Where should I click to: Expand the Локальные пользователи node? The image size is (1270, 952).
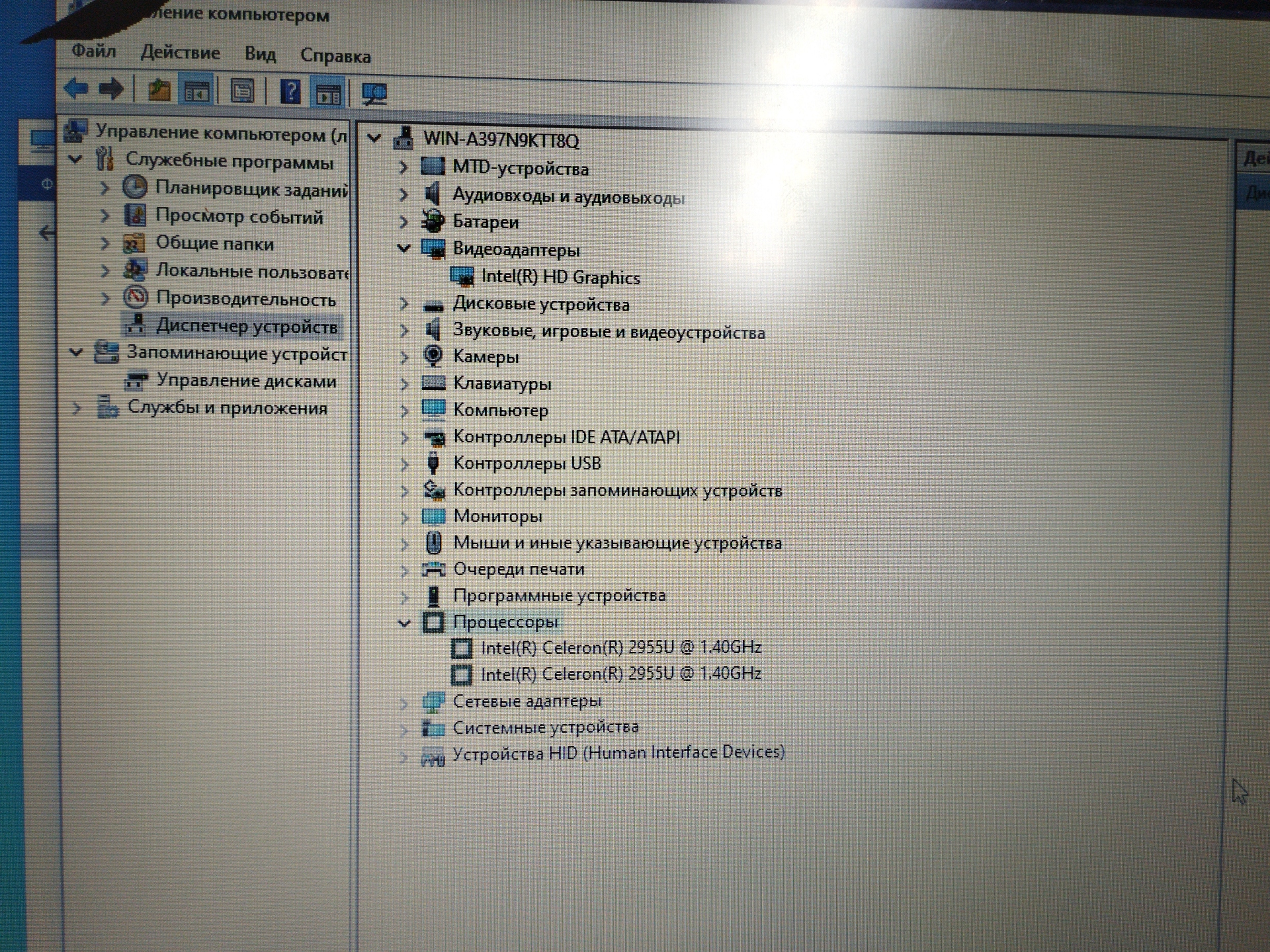[x=105, y=270]
